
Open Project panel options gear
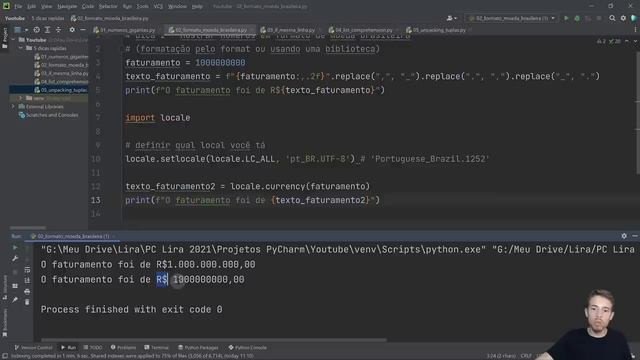(72, 30)
